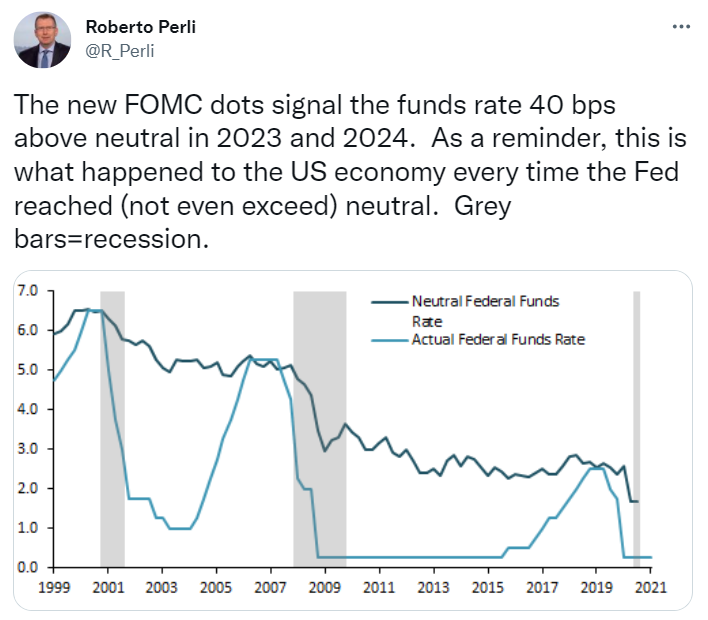Viewport: 708px width, 620px height.
Task: Click the thin grey 2020 recession bar
Action: (x=636, y=430)
